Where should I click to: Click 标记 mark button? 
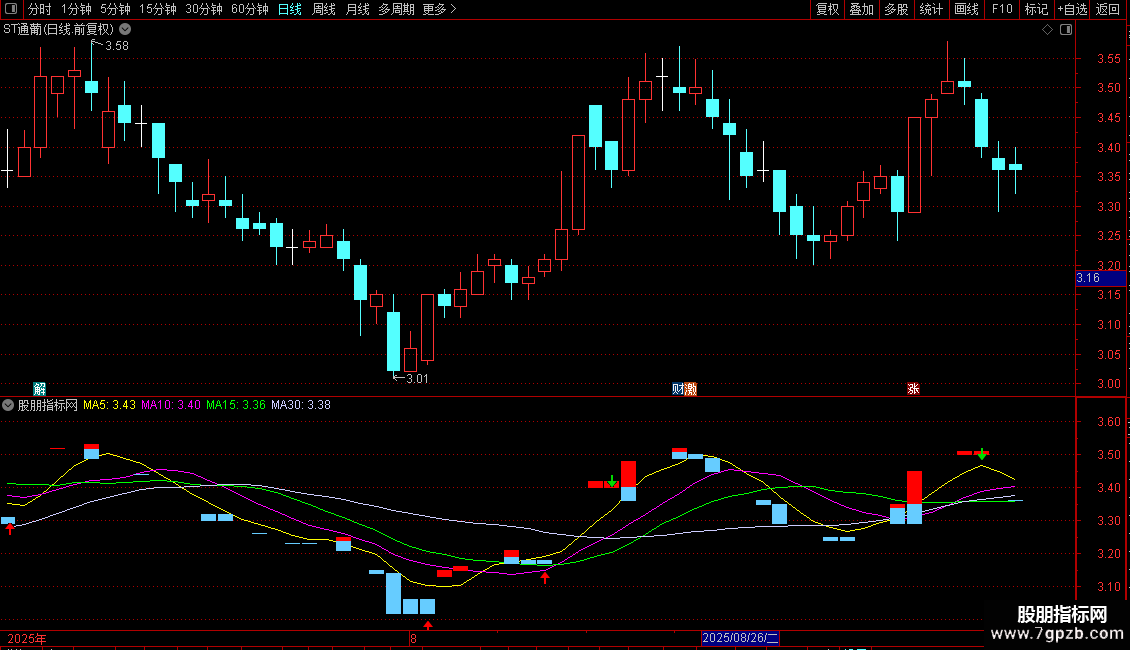pos(1036,9)
